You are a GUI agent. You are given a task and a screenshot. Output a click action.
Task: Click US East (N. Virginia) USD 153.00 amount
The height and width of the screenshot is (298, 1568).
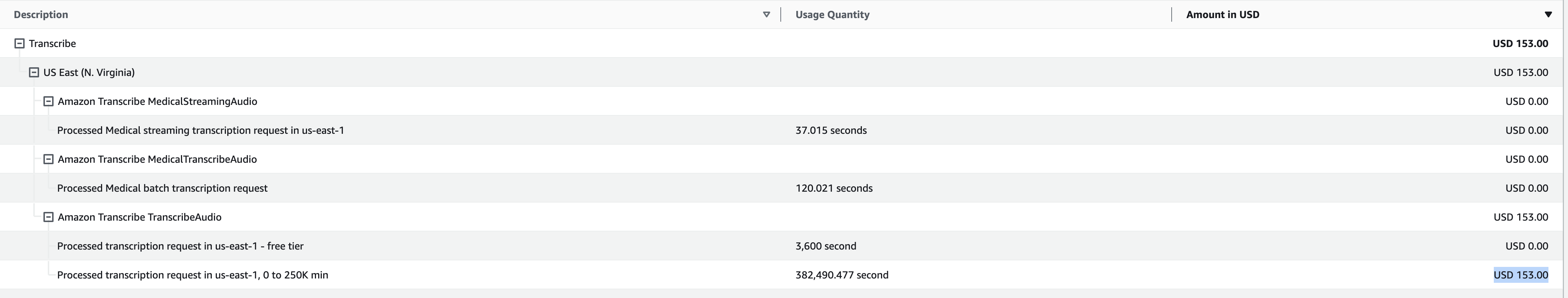[x=1521, y=72]
